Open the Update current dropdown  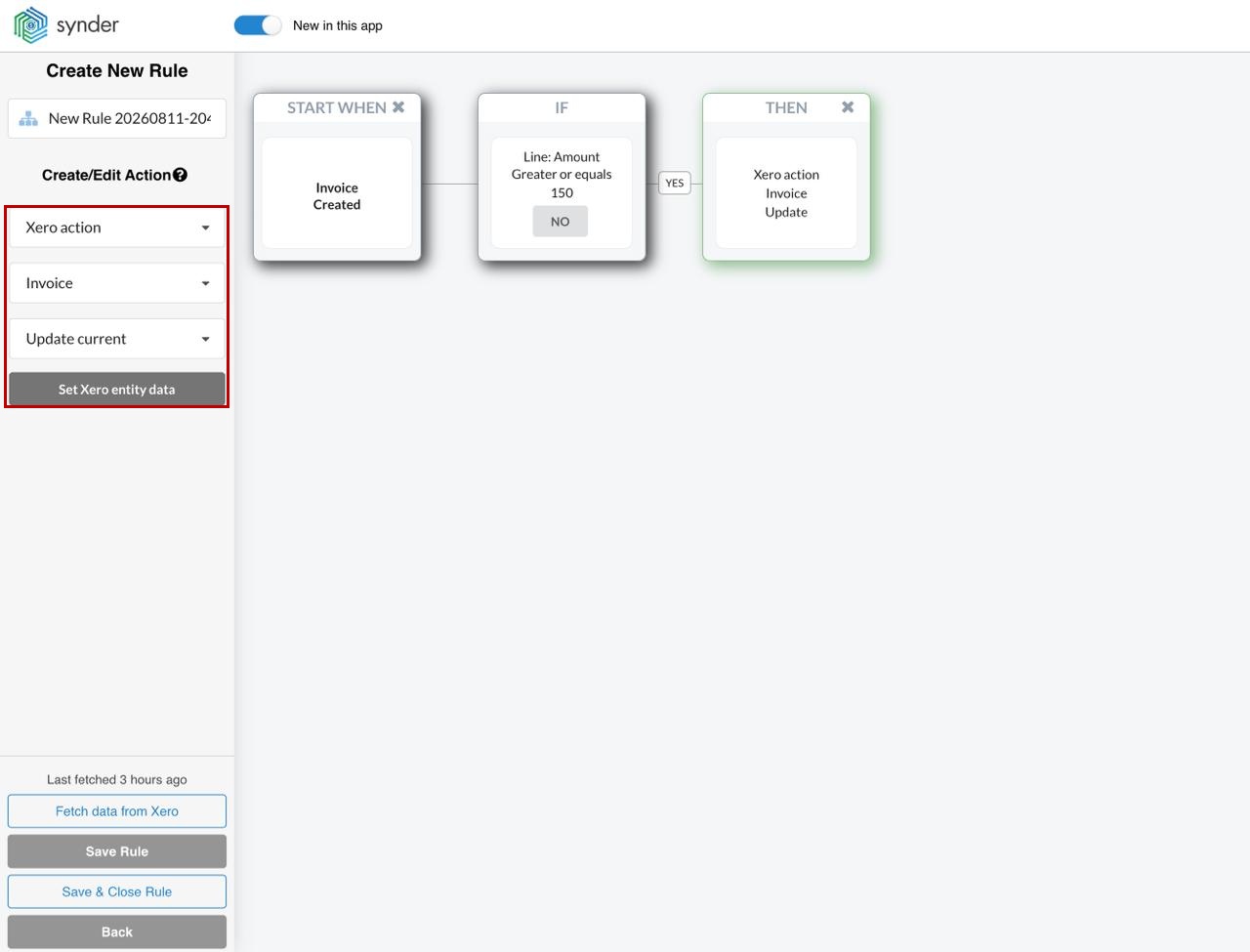point(117,339)
